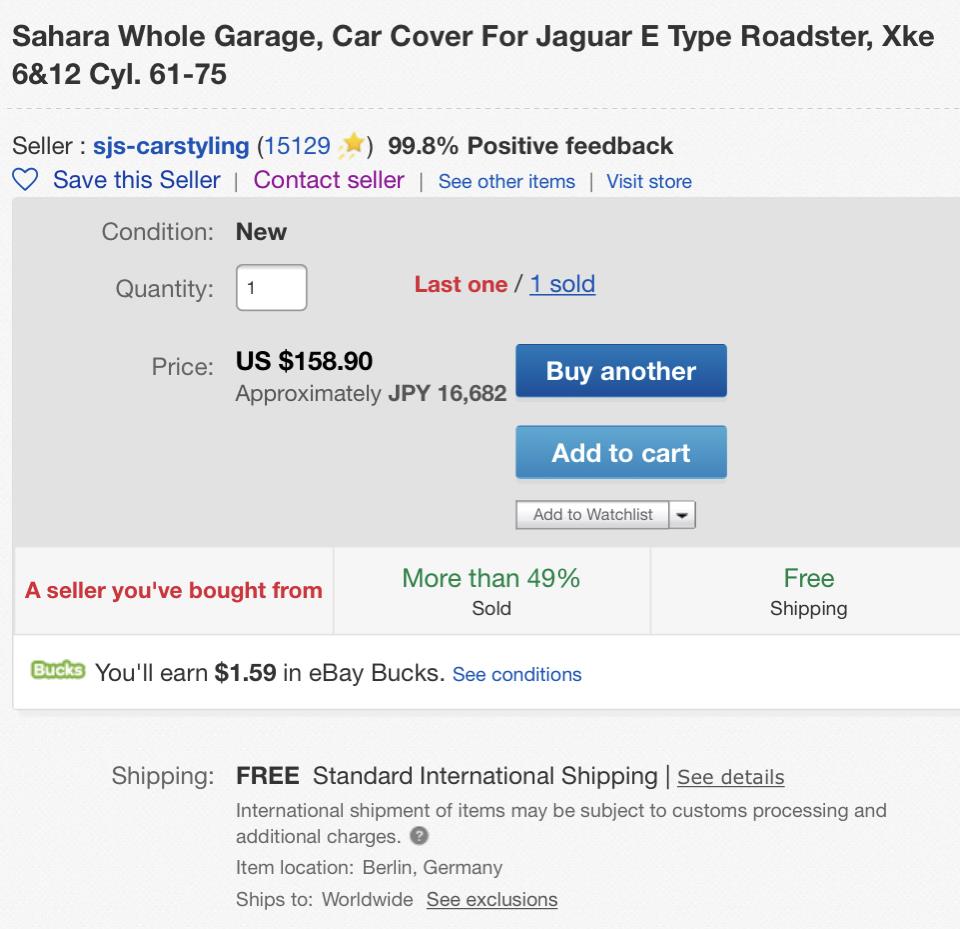Open the 1 sold purchase history link

(x=562, y=284)
